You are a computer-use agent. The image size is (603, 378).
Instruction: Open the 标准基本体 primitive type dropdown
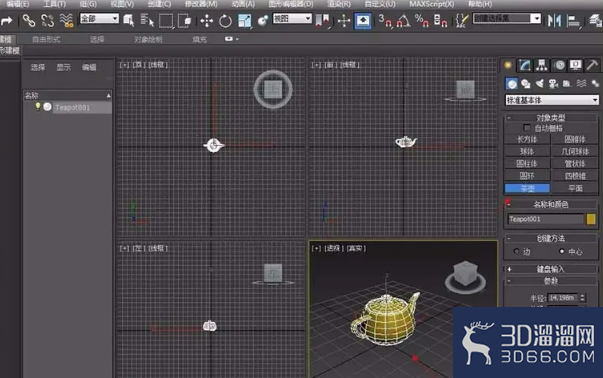coord(552,100)
